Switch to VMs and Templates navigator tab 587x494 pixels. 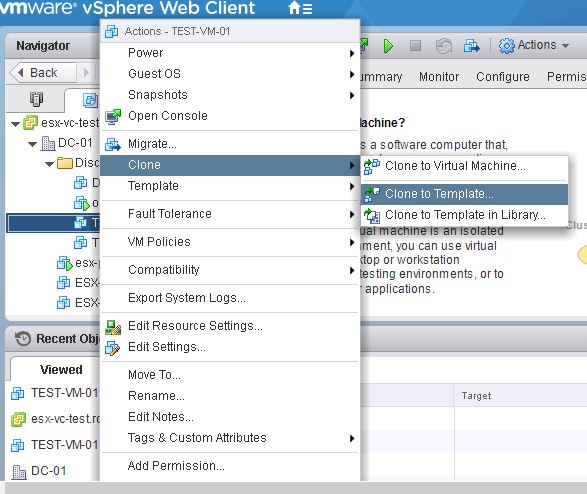pos(90,100)
